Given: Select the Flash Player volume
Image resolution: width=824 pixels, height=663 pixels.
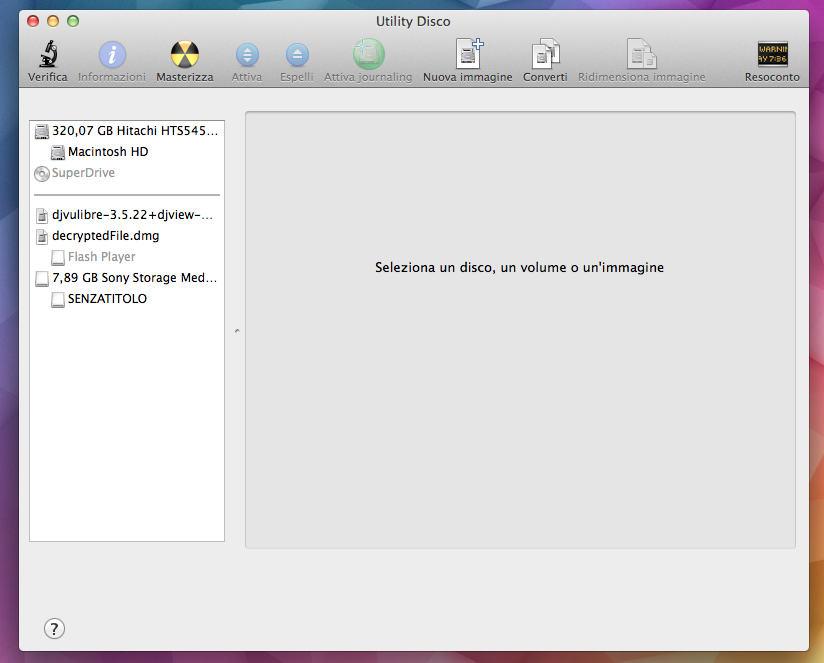Looking at the screenshot, I should pyautogui.click(x=101, y=257).
